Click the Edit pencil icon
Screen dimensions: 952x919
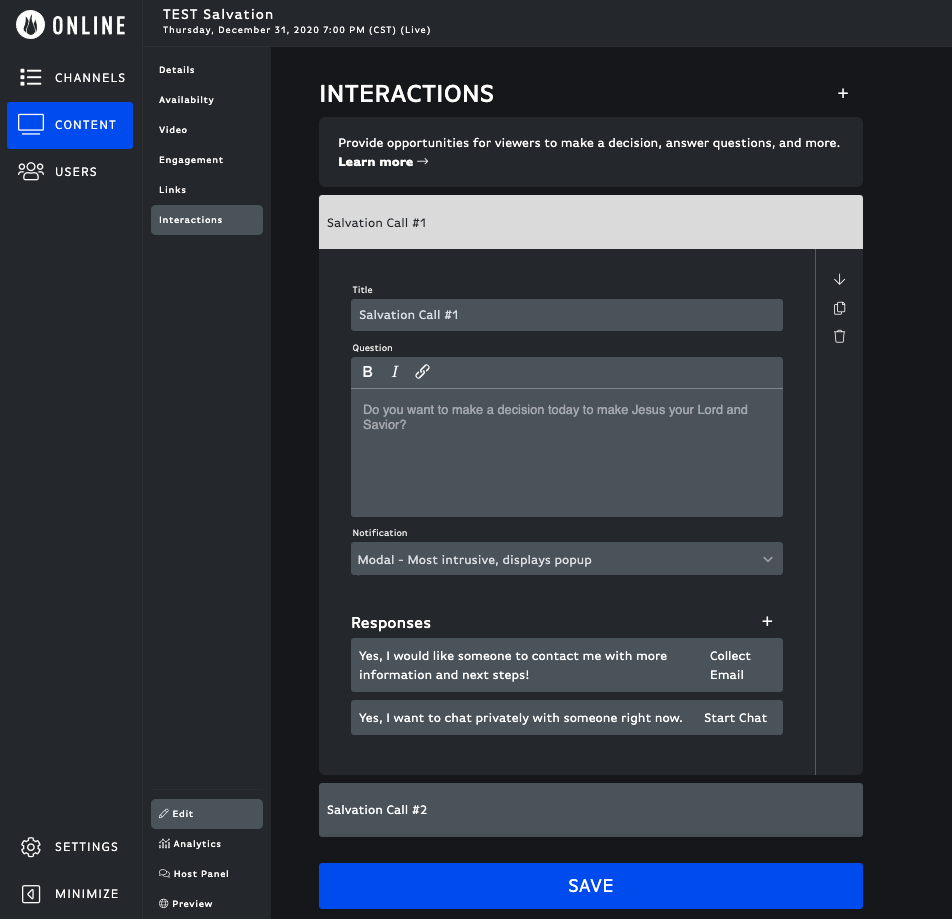point(163,813)
